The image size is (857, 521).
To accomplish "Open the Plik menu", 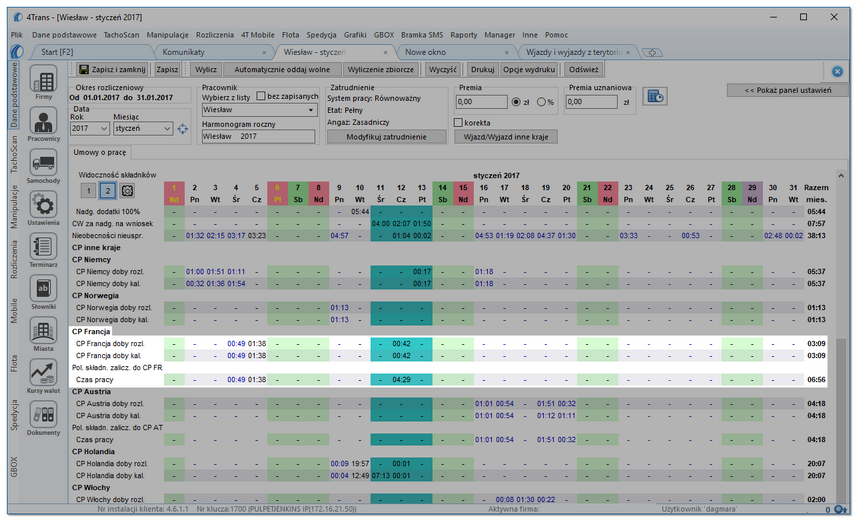I will pos(17,35).
